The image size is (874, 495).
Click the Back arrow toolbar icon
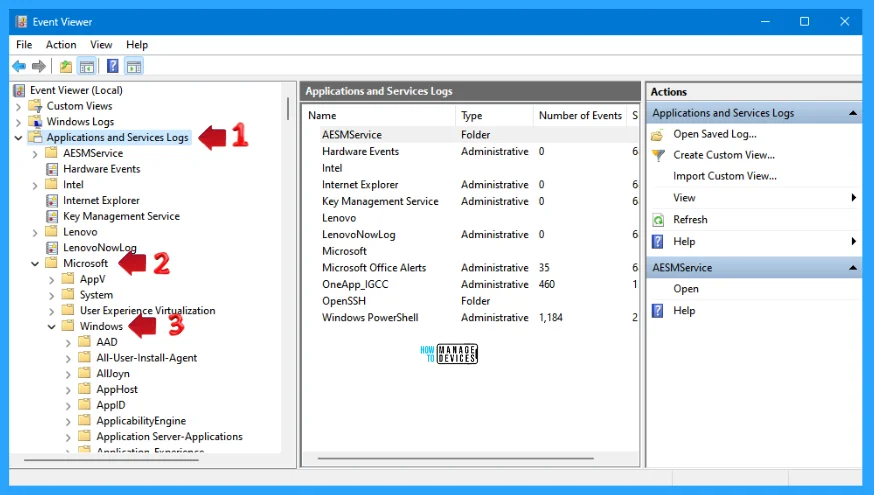(19, 66)
